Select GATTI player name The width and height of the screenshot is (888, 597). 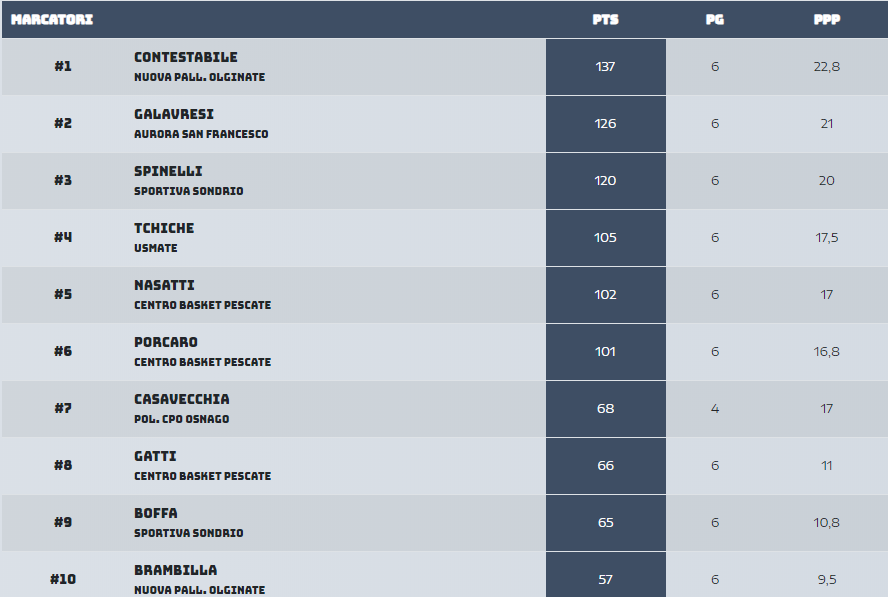click(x=155, y=457)
